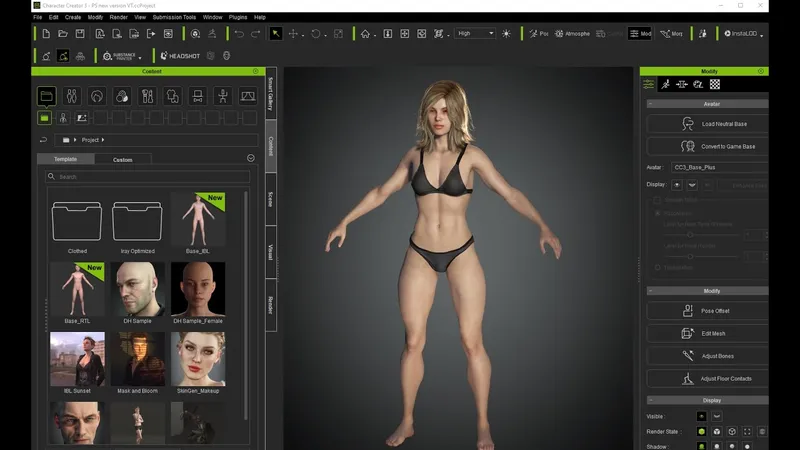
Task: Create a new project with the toolbar icon
Action: [46, 34]
